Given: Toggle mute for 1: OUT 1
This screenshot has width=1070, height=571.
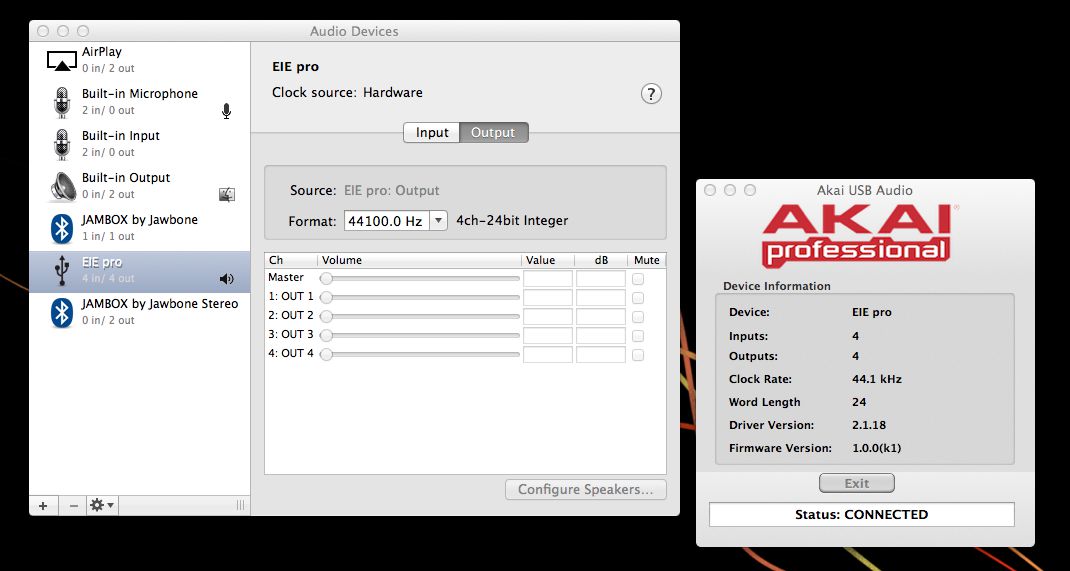Looking at the screenshot, I should point(637,297).
